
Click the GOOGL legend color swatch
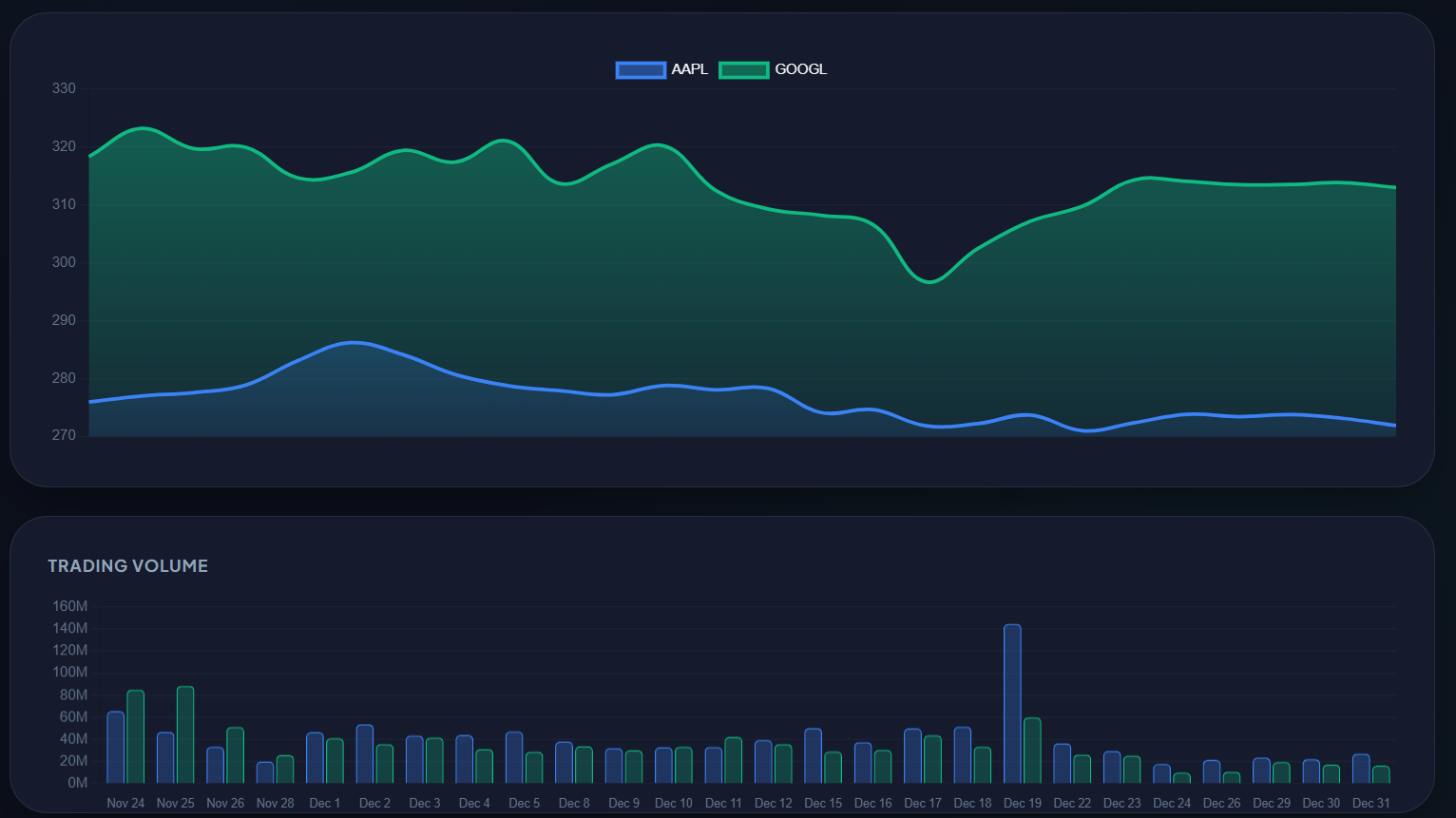click(x=744, y=69)
